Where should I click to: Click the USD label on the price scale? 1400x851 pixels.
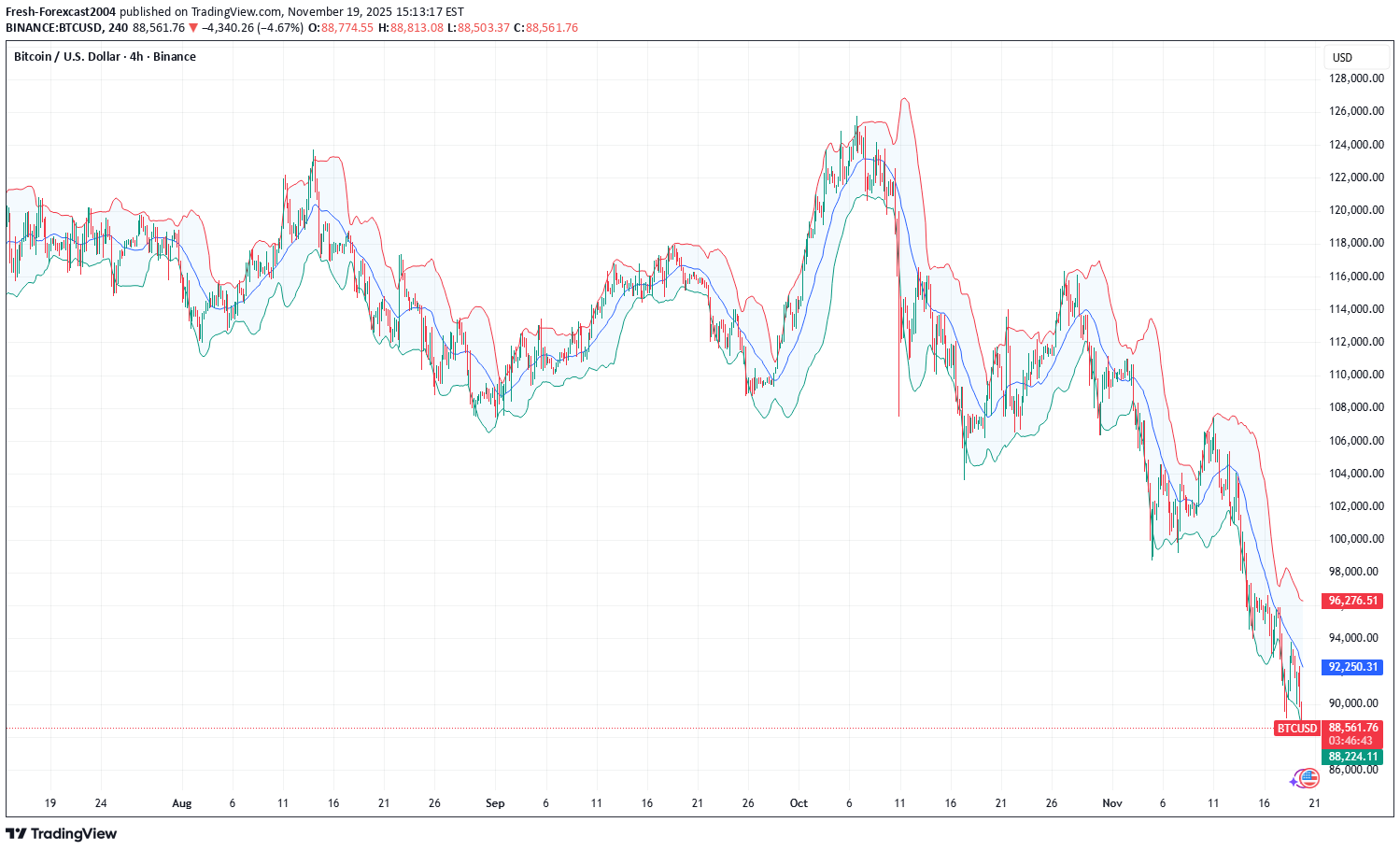(1342, 56)
